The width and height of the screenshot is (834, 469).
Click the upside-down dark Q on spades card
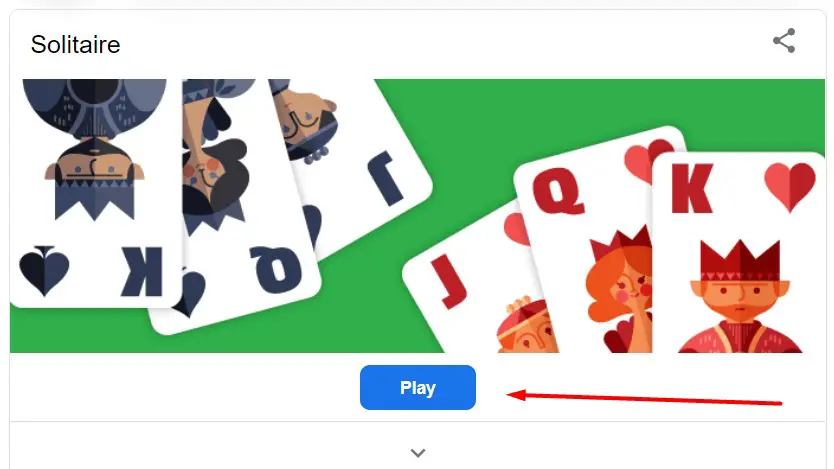click(276, 269)
